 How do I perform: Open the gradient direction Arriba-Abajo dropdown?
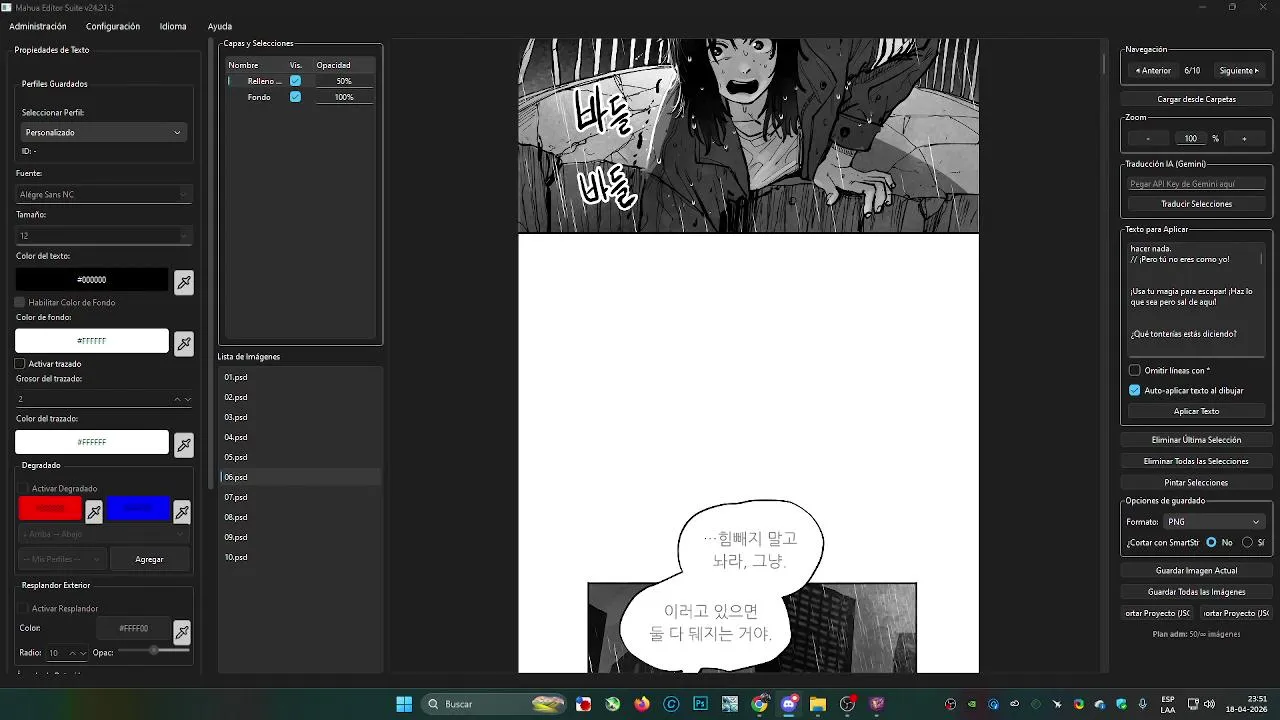tap(103, 534)
